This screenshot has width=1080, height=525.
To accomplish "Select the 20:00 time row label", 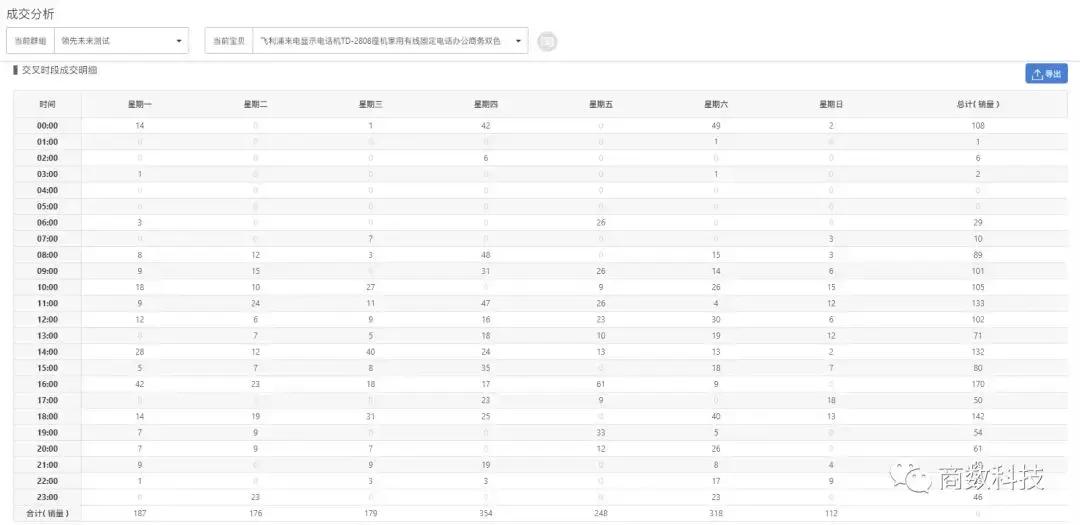I will point(48,449).
